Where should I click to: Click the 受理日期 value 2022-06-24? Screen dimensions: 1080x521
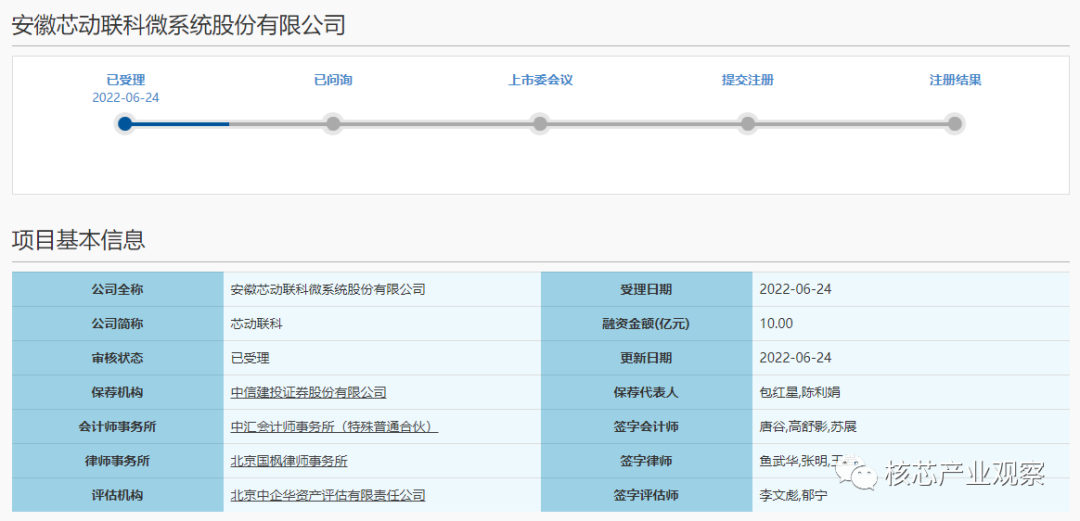pyautogui.click(x=796, y=289)
